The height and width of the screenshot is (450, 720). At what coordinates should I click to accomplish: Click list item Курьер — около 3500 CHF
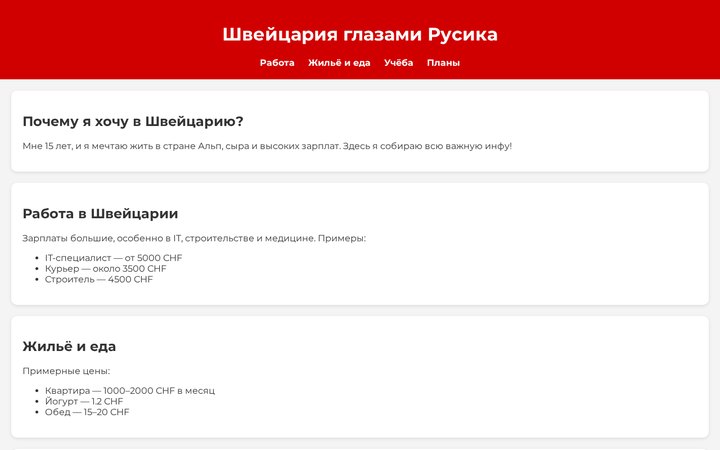(x=106, y=268)
